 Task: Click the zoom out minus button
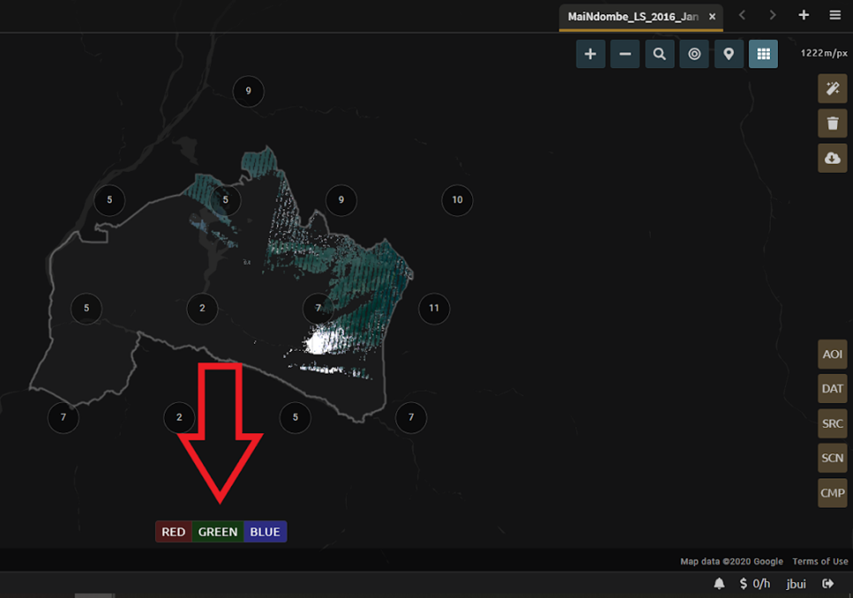point(625,54)
